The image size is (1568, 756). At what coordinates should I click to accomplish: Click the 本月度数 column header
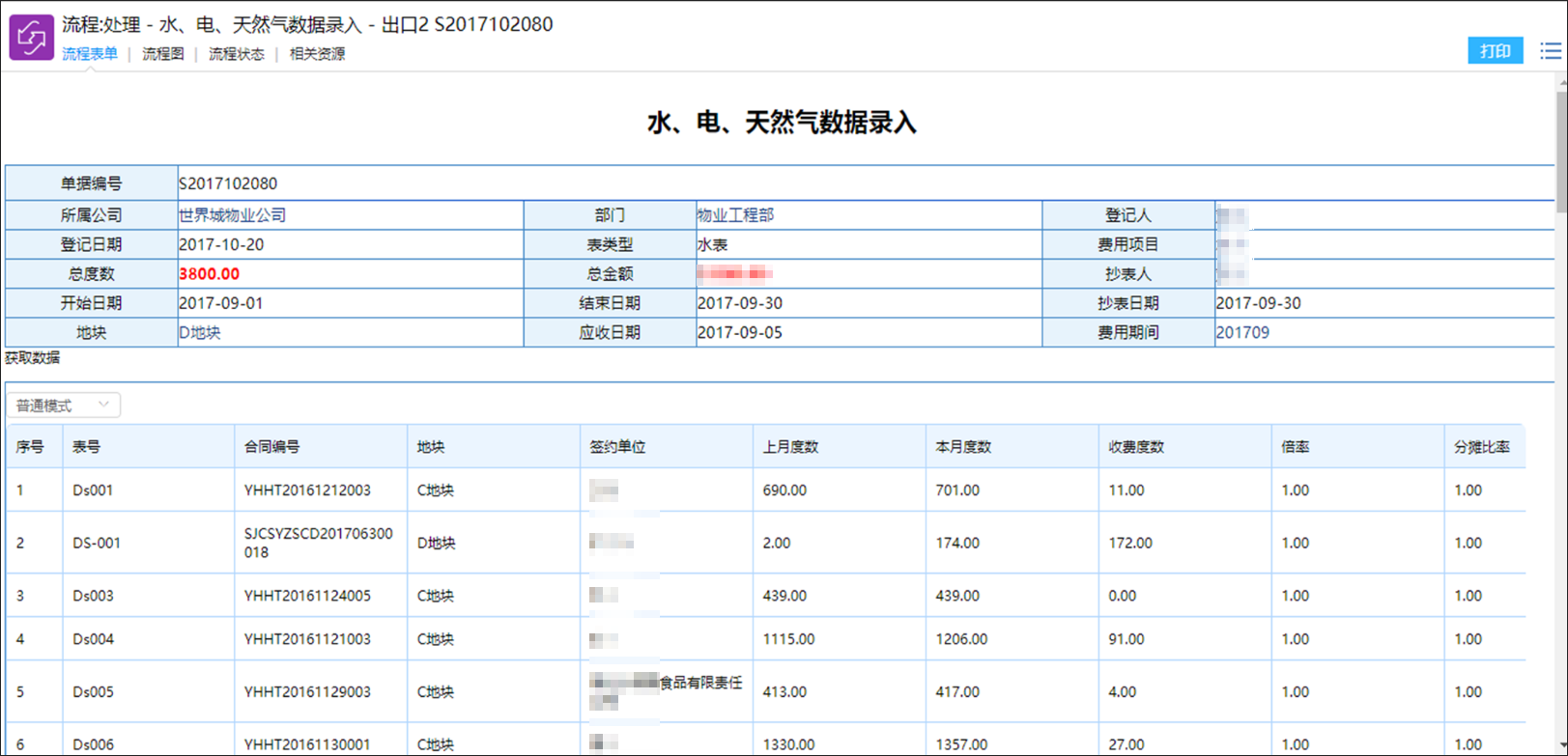point(963,447)
